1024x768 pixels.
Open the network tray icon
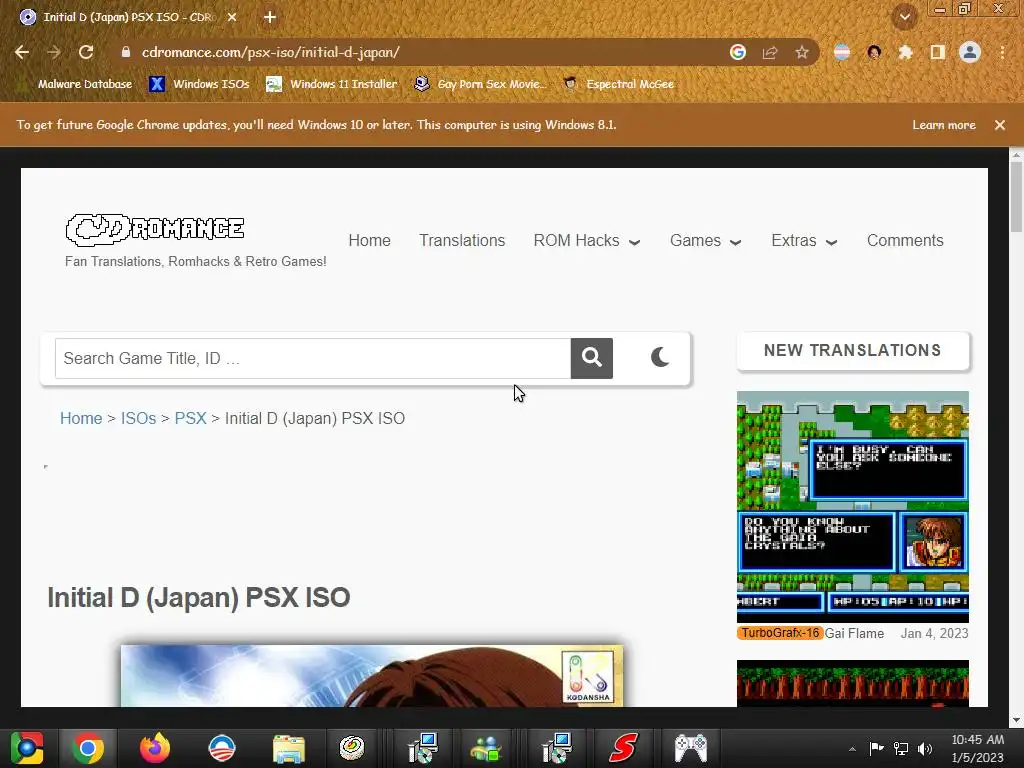pyautogui.click(x=901, y=749)
